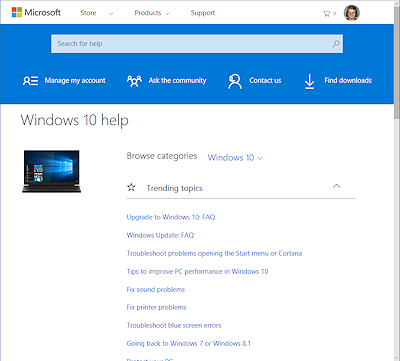Open Tips to improve PC performance link

pyautogui.click(x=197, y=271)
